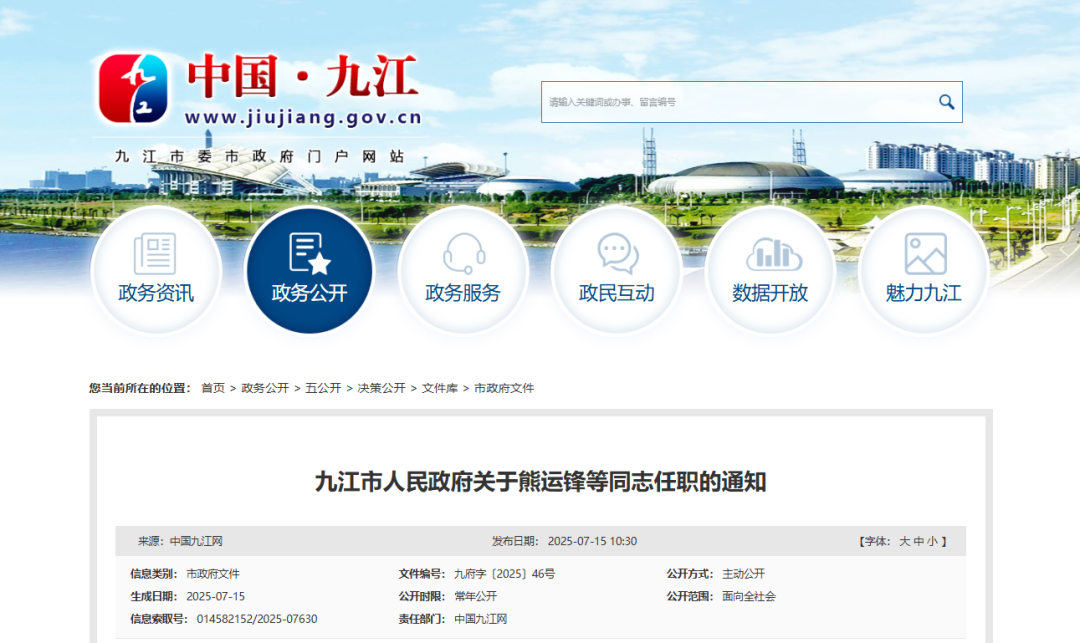This screenshot has width=1080, height=643.
Task: Click index number 014582152/2025-07630
Action: tap(257, 619)
